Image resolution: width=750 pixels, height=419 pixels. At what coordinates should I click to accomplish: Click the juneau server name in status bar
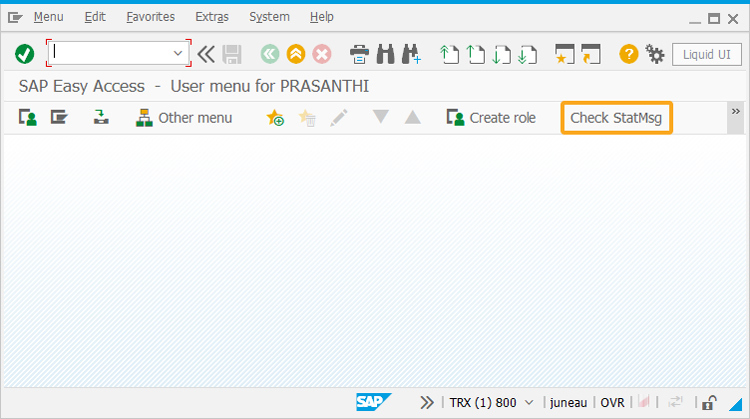(x=568, y=403)
